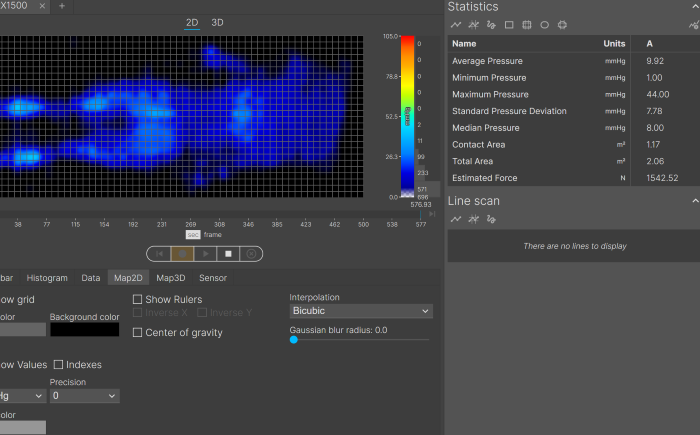Viewport: 700px width, 435px height.
Task: Select the Median Pressure row
Action: click(x=574, y=128)
